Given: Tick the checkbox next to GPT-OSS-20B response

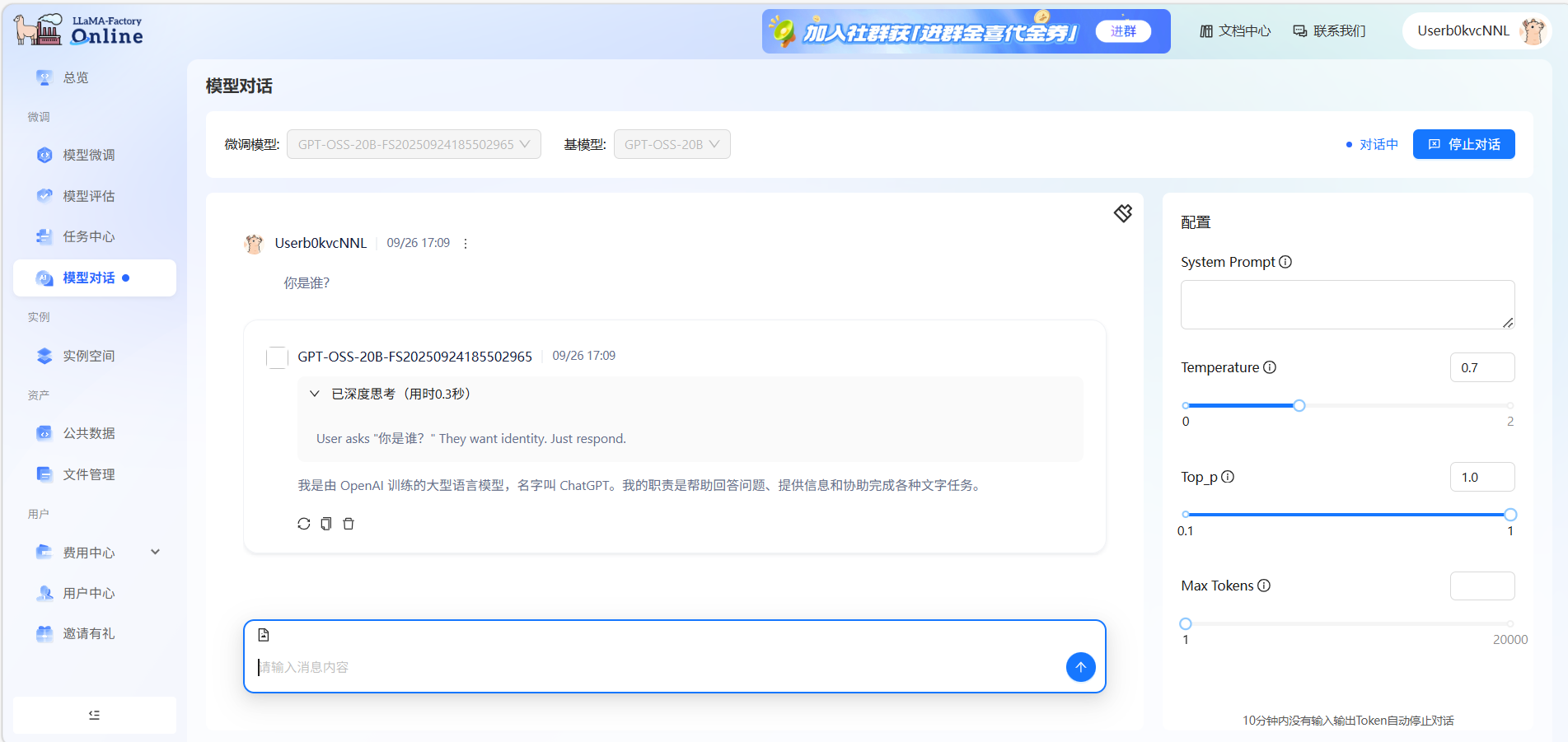Looking at the screenshot, I should click(x=277, y=357).
